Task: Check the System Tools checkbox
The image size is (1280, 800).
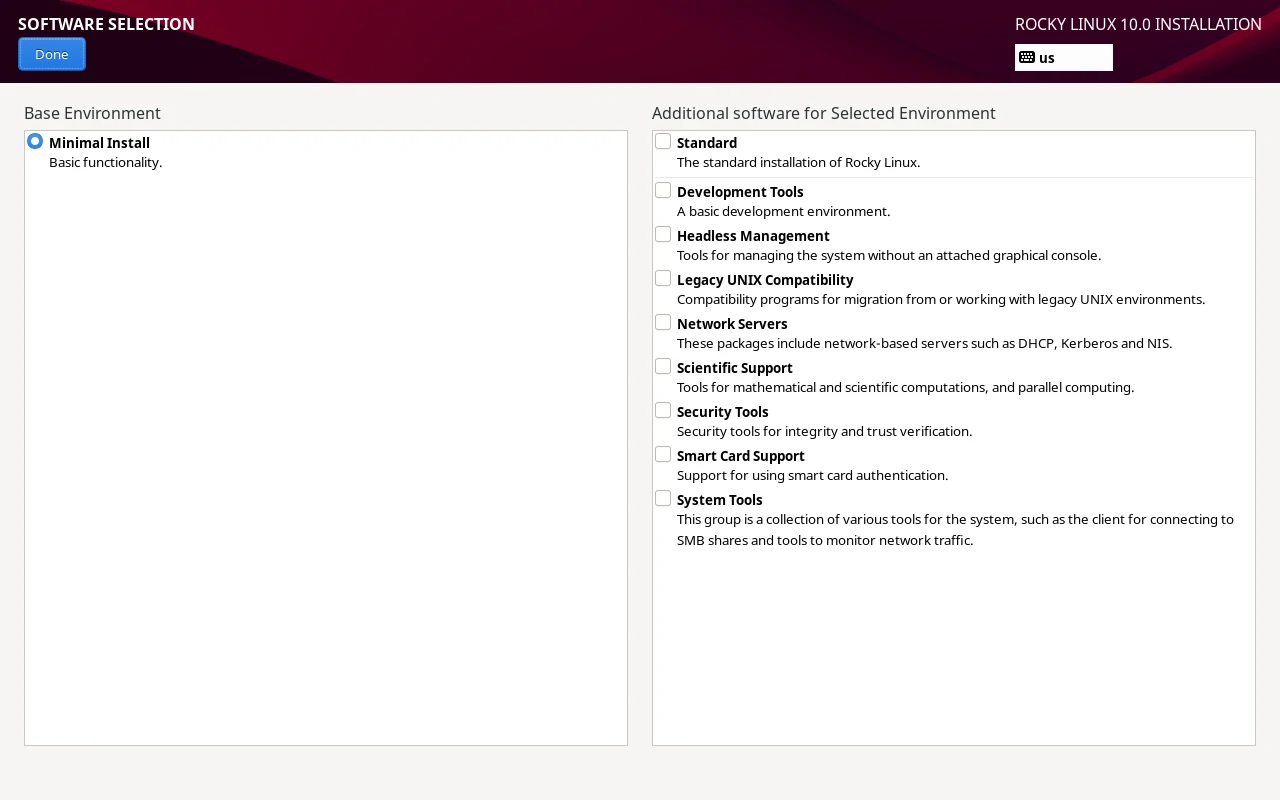Action: [x=663, y=498]
